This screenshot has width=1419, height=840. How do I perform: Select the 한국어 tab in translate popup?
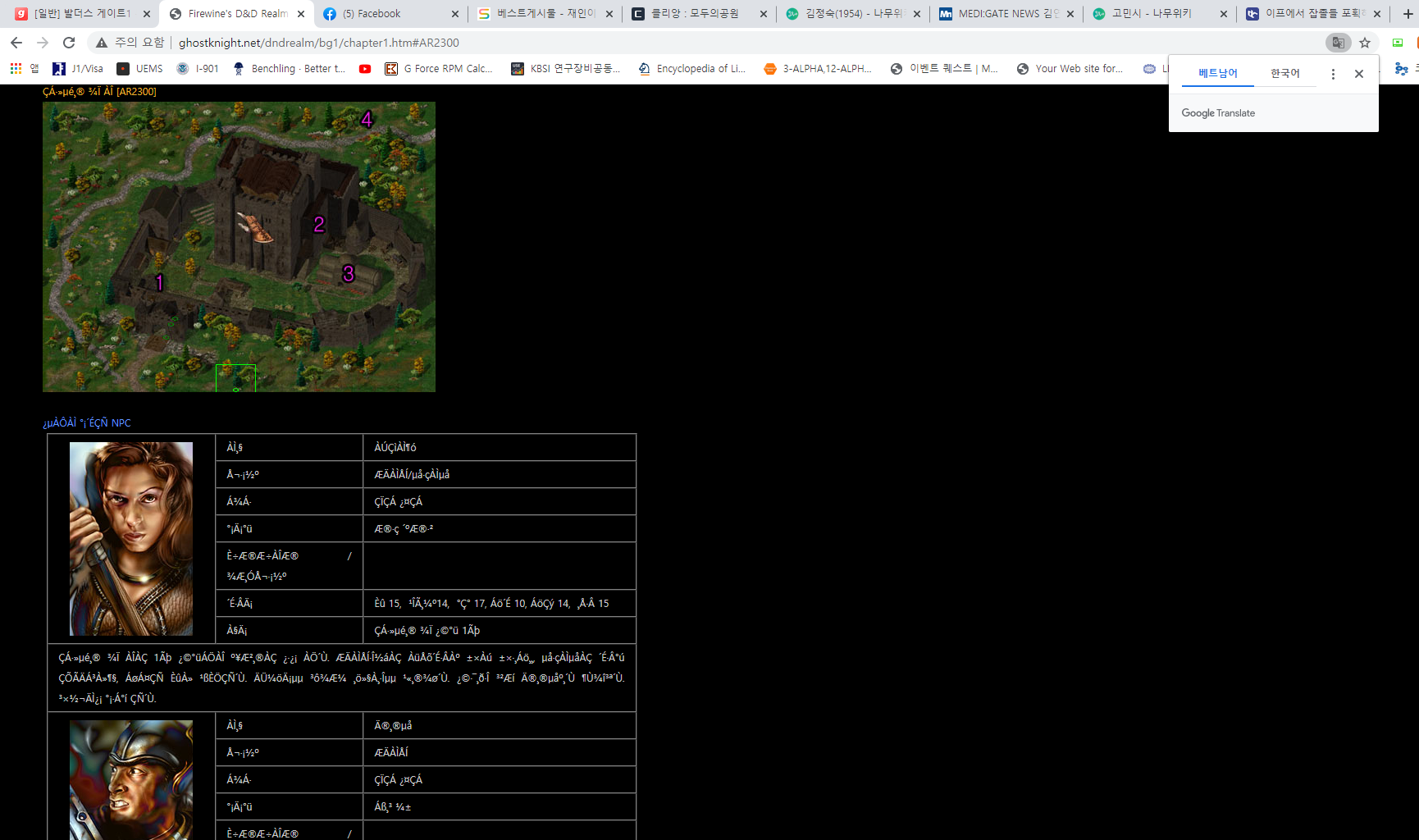[x=1284, y=74]
